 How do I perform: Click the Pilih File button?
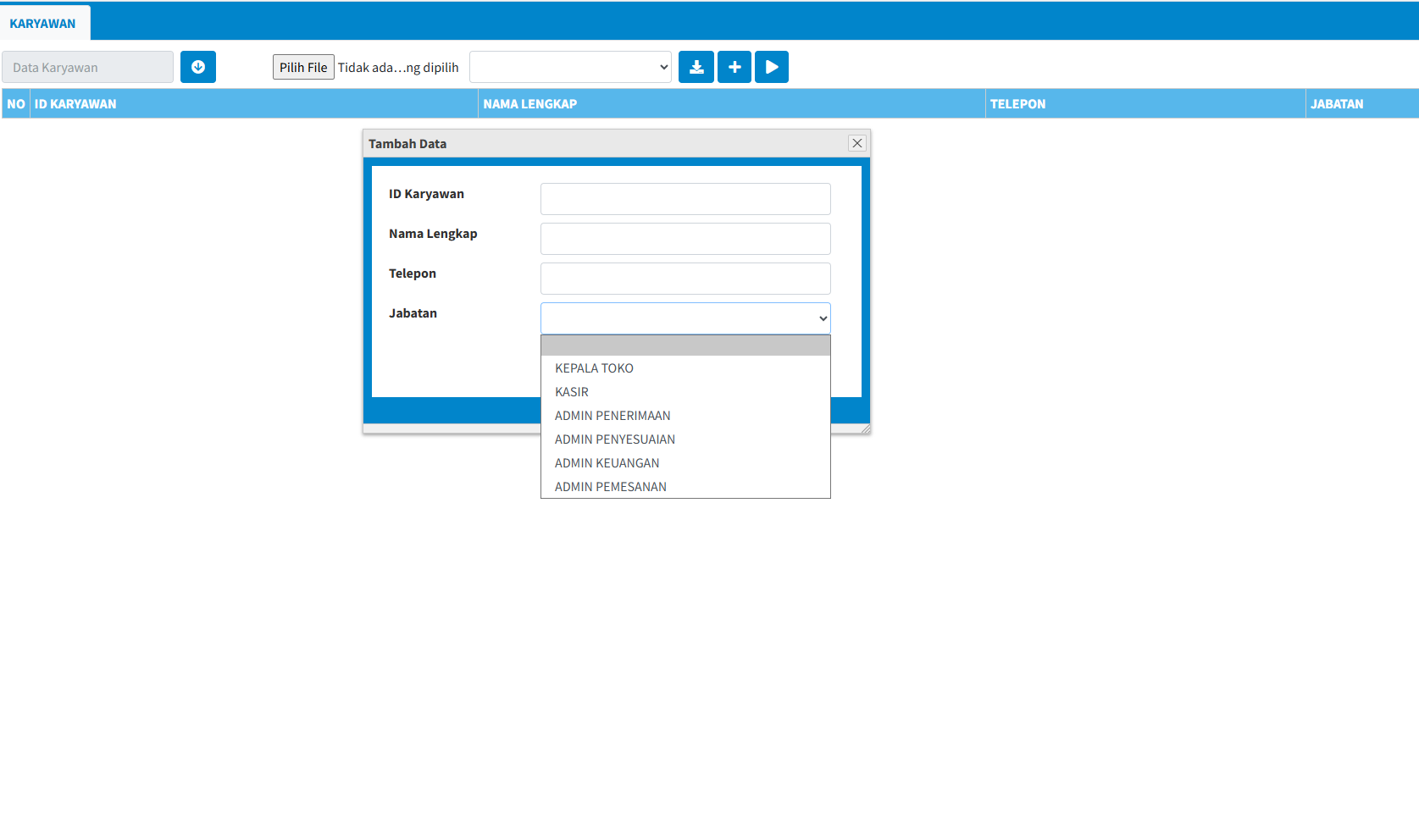pos(303,67)
